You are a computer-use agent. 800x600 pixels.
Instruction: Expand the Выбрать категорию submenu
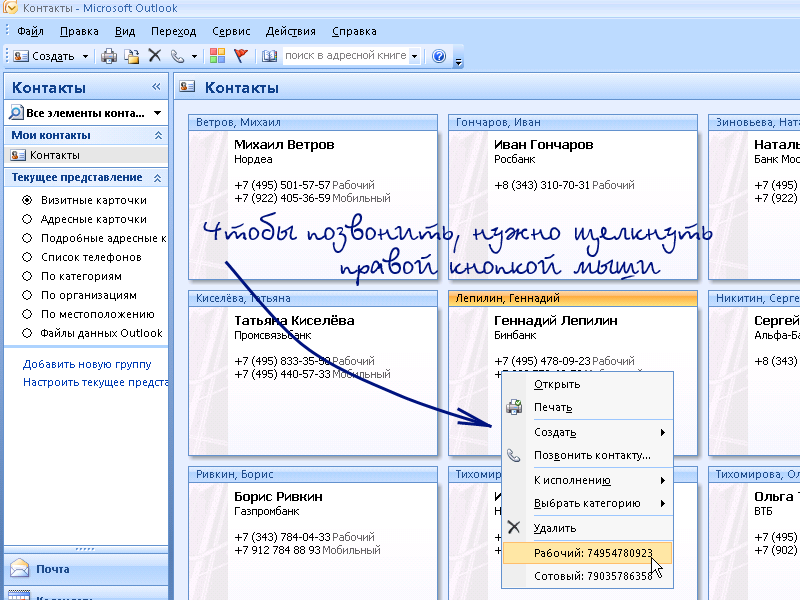(x=663, y=504)
